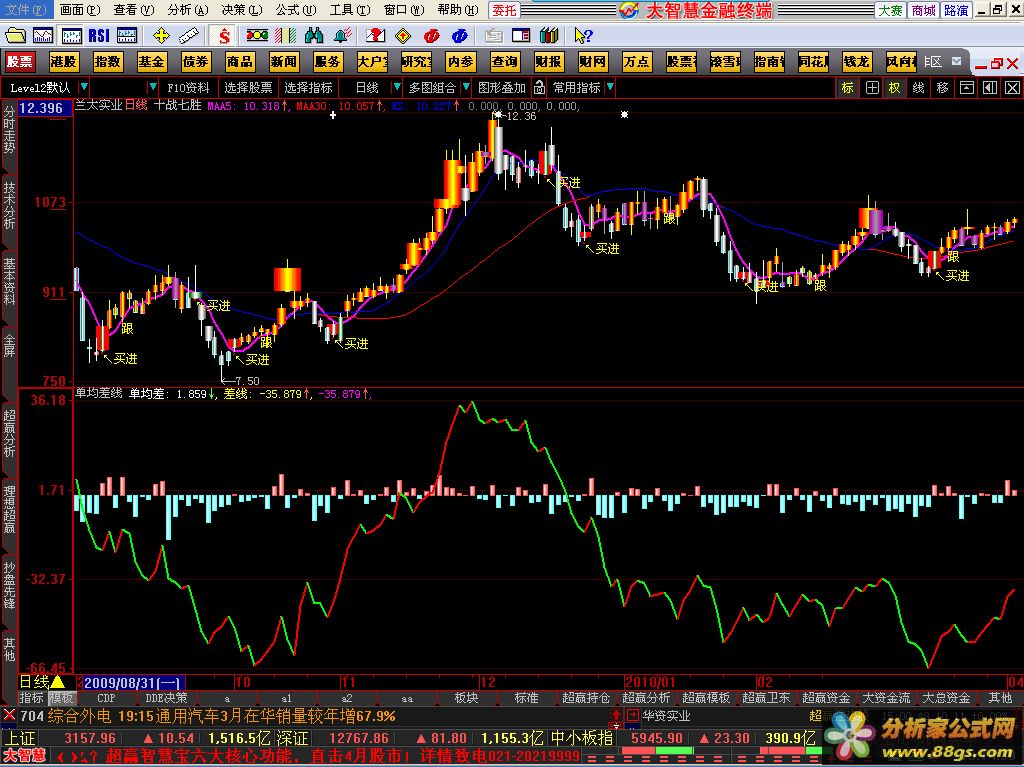
Task: Click the line chart toolbar icon
Action: coord(43,35)
